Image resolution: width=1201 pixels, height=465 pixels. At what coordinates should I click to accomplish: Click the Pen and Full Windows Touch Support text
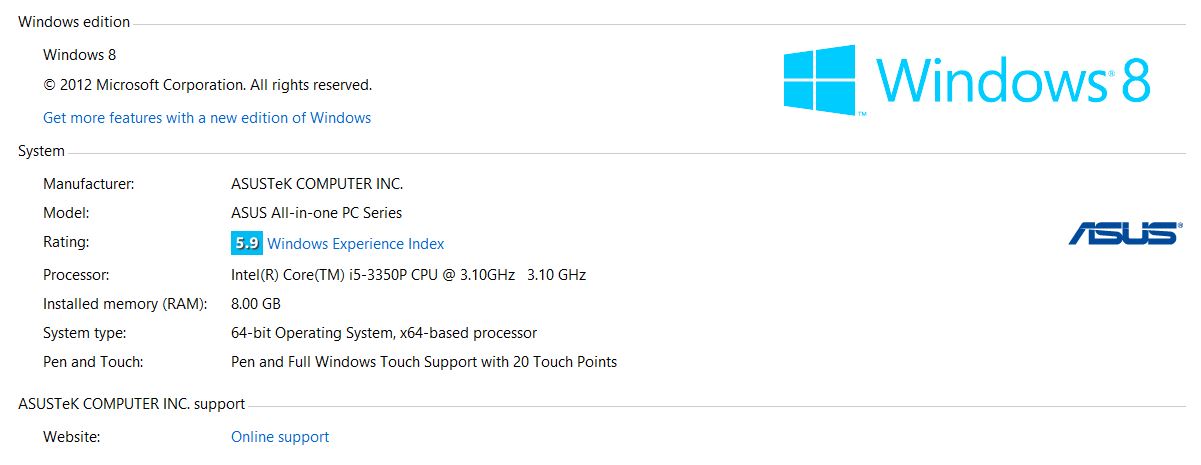(x=424, y=362)
